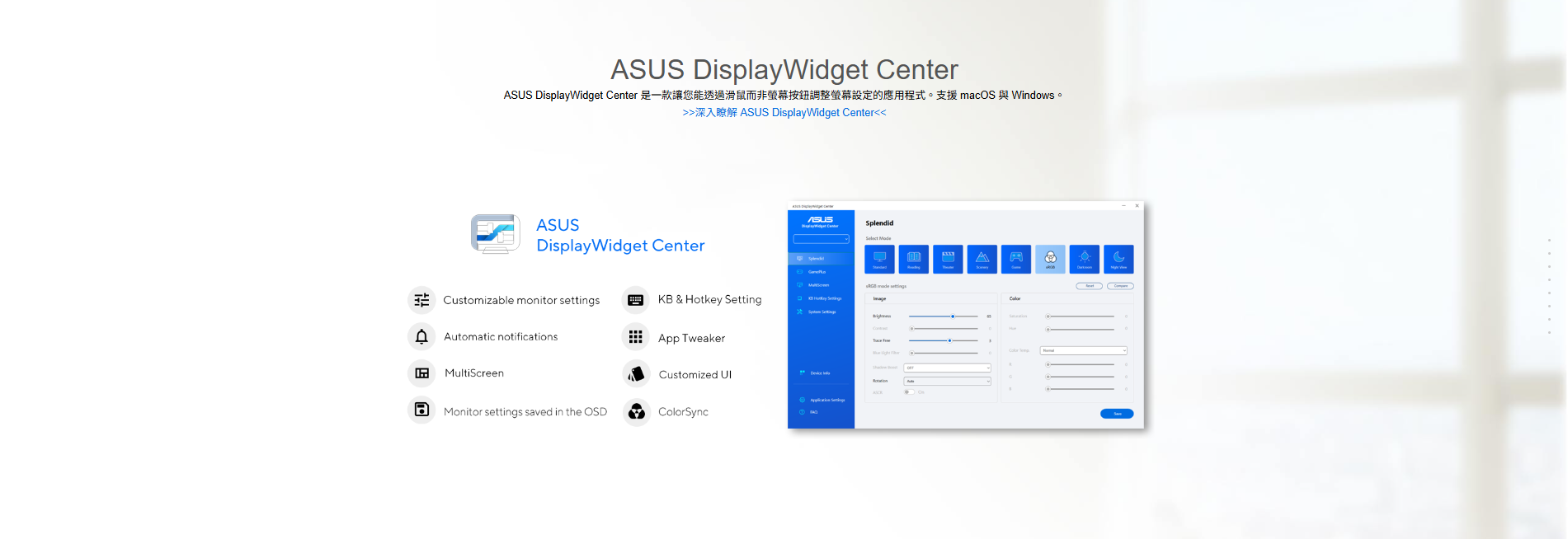The width and height of the screenshot is (1568, 539).
Task: Select the Reading mode tile
Action: tap(914, 259)
